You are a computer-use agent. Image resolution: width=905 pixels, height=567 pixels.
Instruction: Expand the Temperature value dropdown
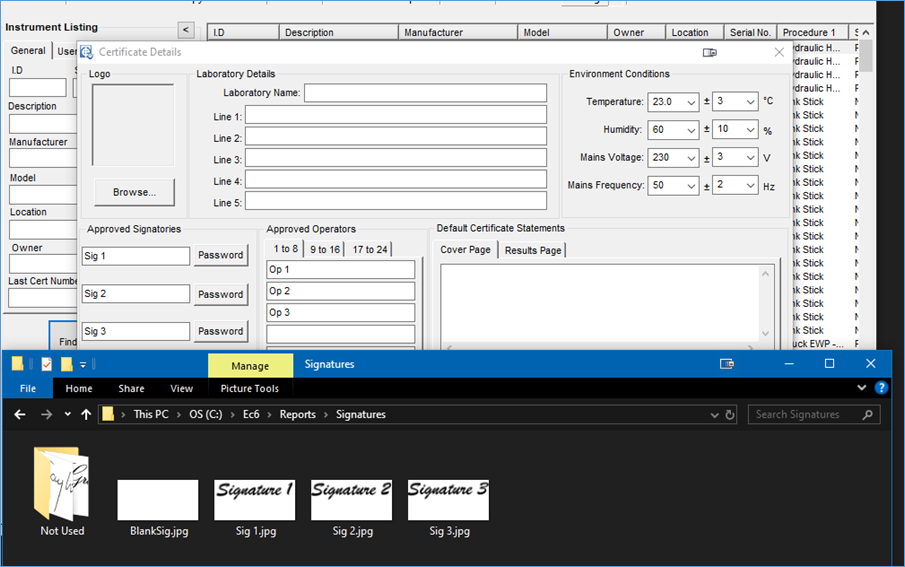click(689, 102)
